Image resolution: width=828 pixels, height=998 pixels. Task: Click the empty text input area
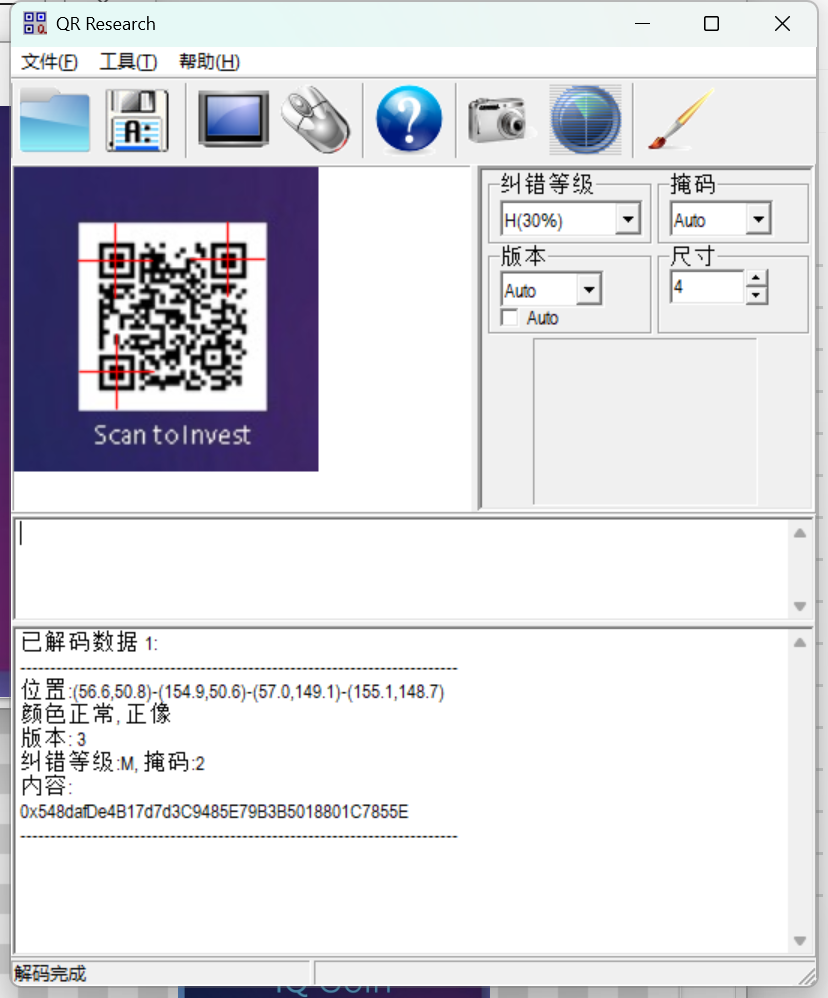[x=402, y=568]
